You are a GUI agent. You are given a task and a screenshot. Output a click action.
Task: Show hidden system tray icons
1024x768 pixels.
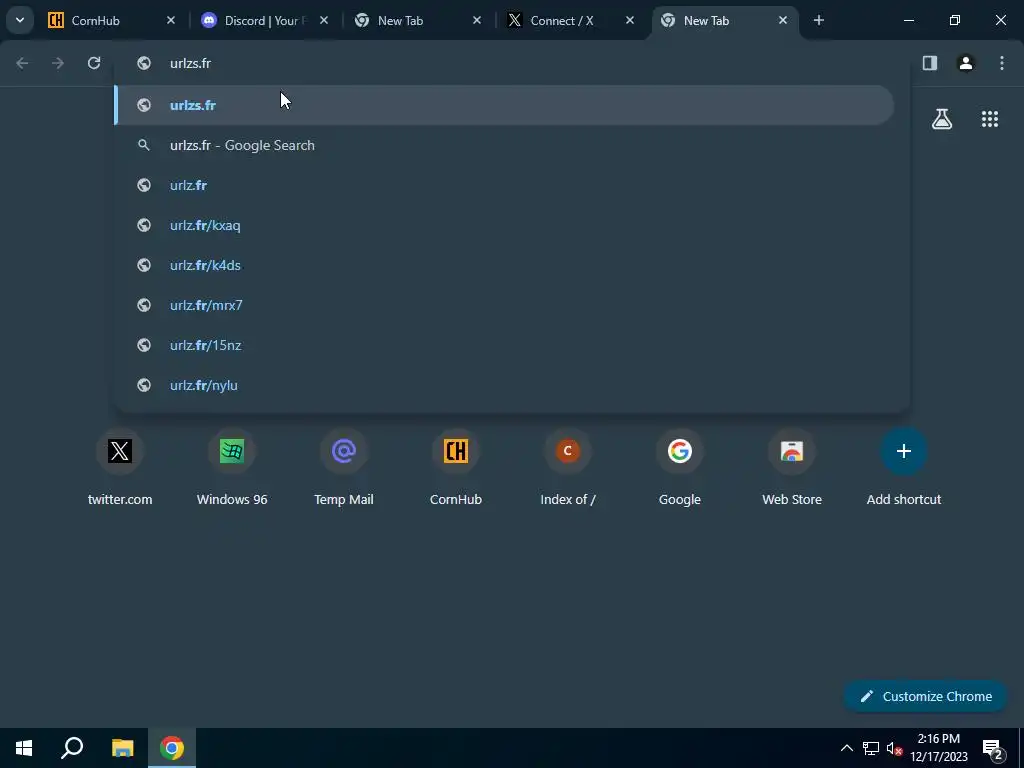coord(846,748)
